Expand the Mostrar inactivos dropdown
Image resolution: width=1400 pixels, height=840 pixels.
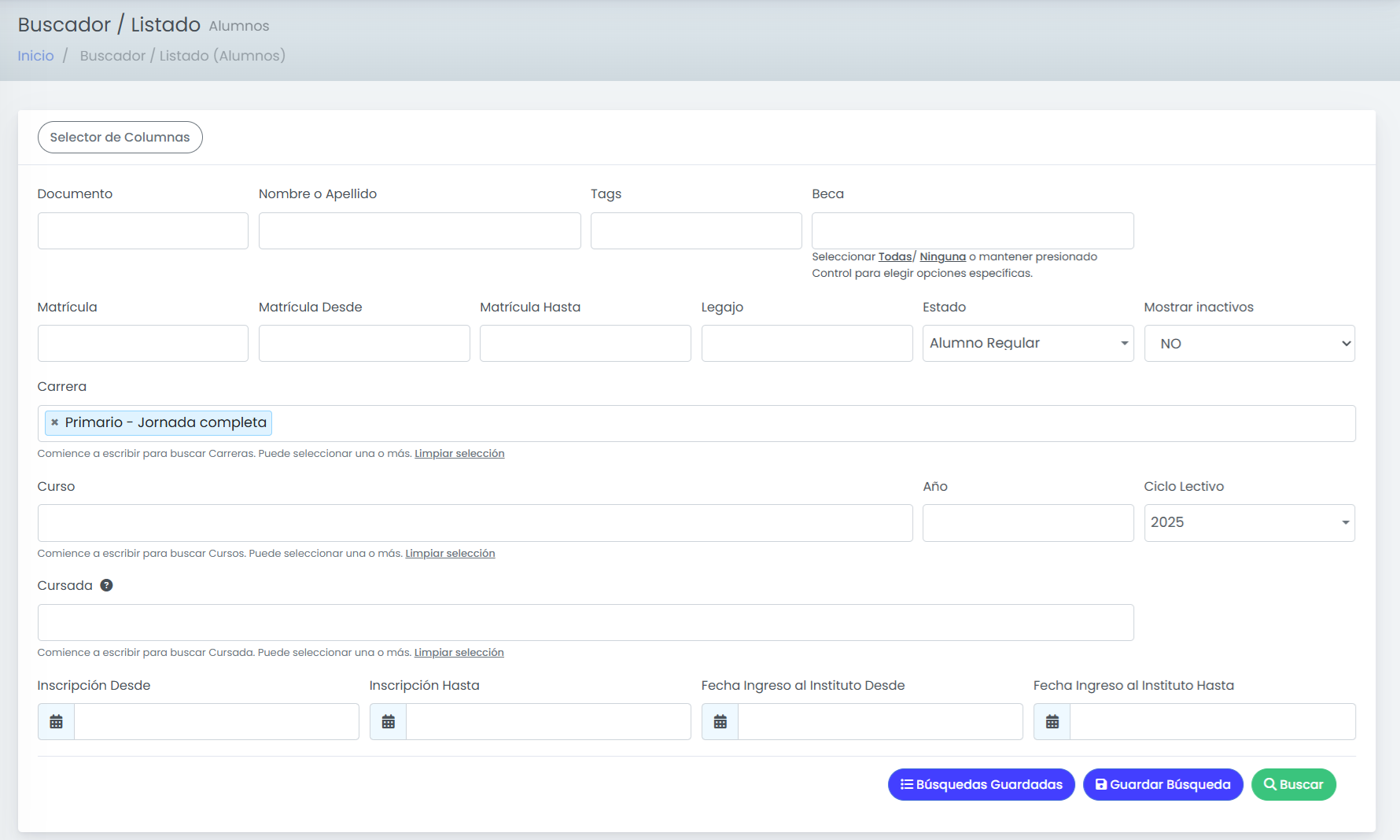[x=1249, y=344]
